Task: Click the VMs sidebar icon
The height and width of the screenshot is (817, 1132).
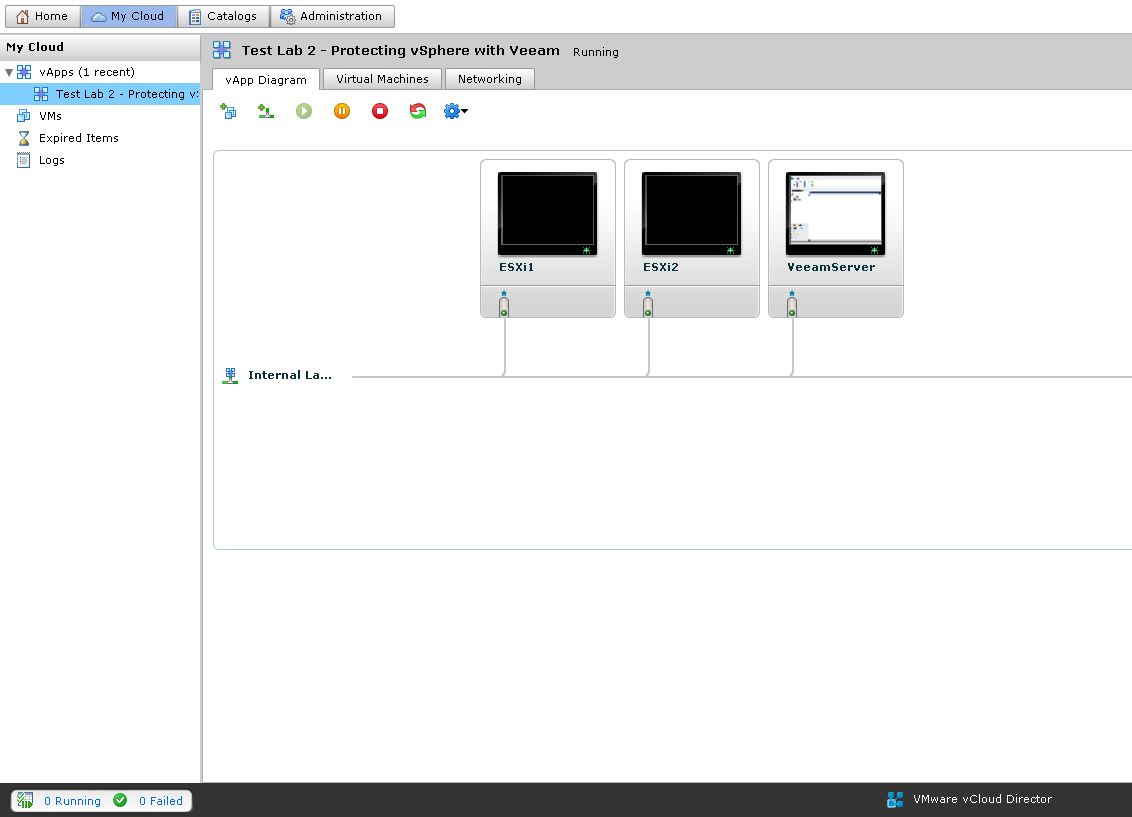Action: pyautogui.click(x=24, y=115)
